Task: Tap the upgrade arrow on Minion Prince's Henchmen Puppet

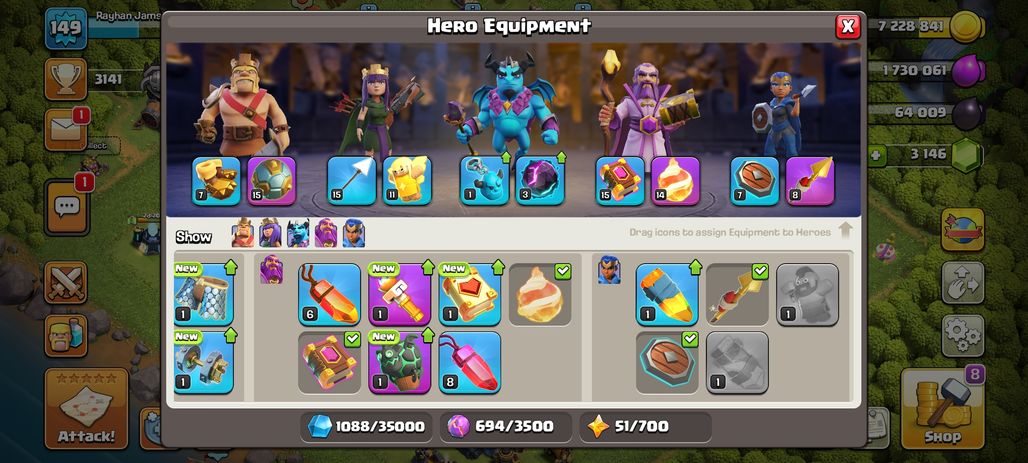Action: tap(505, 157)
